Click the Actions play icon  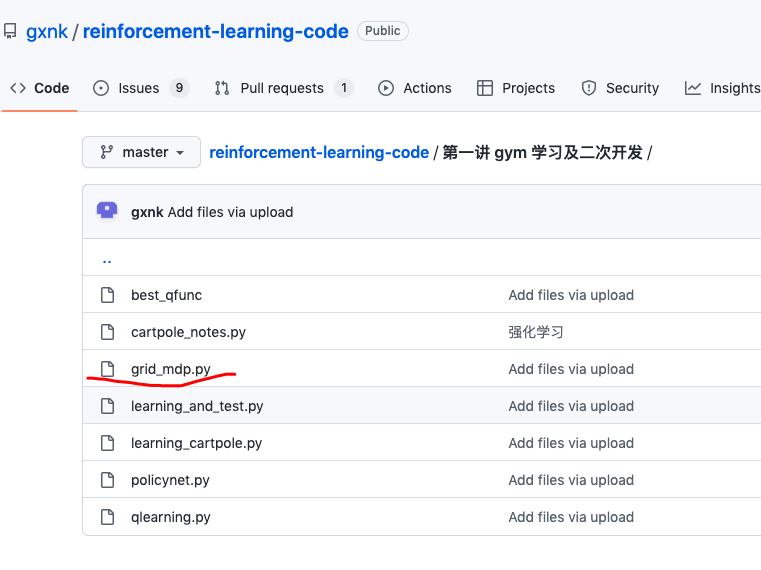coord(386,88)
